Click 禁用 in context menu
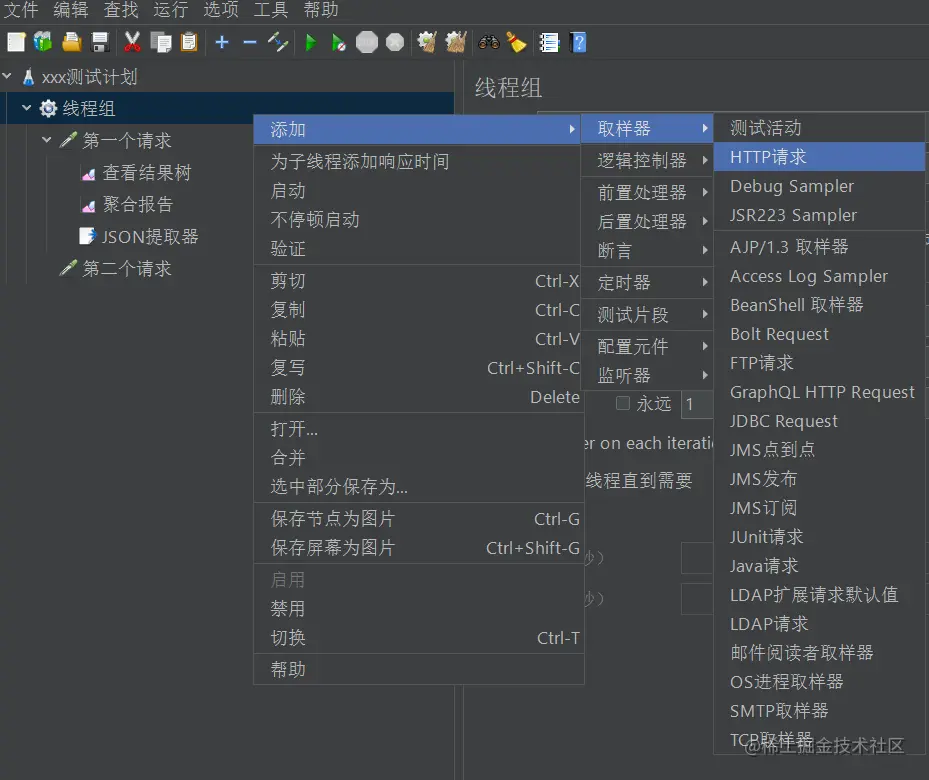The width and height of the screenshot is (929, 780). click(x=418, y=608)
